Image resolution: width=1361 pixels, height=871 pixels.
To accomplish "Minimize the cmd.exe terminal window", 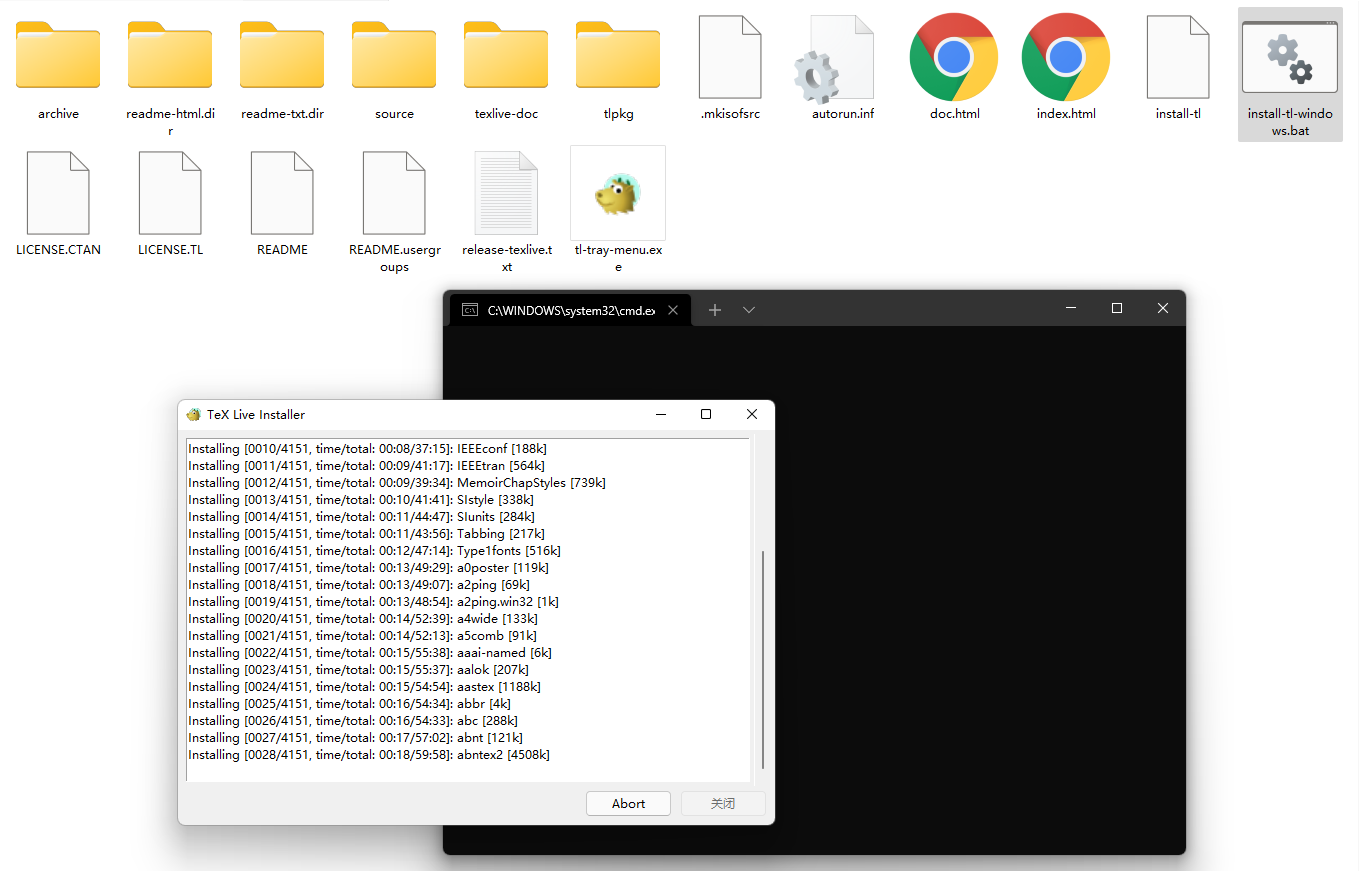I will (x=1072, y=308).
